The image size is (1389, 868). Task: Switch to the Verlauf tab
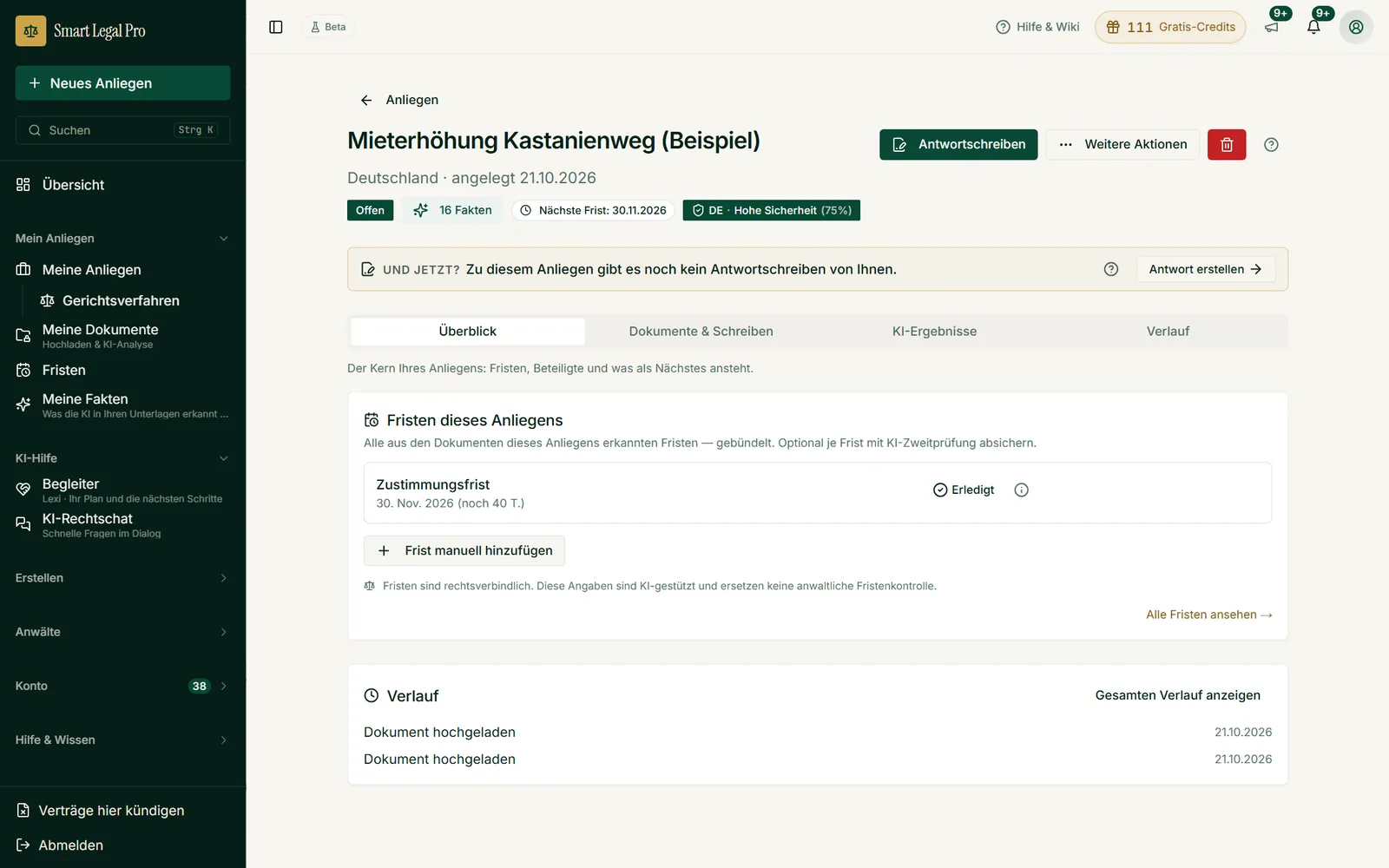[1168, 332]
